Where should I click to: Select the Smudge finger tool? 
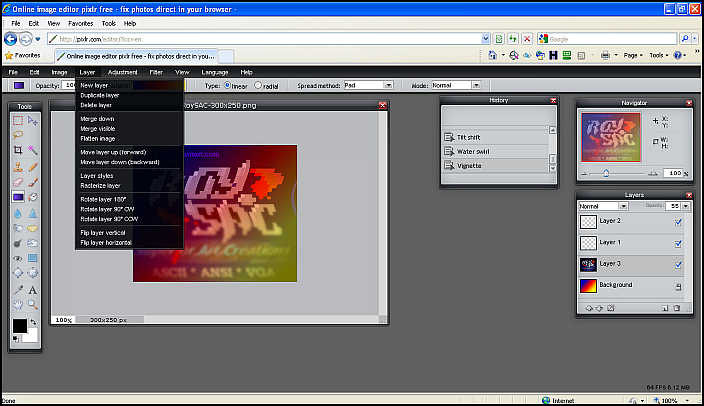[x=18, y=228]
